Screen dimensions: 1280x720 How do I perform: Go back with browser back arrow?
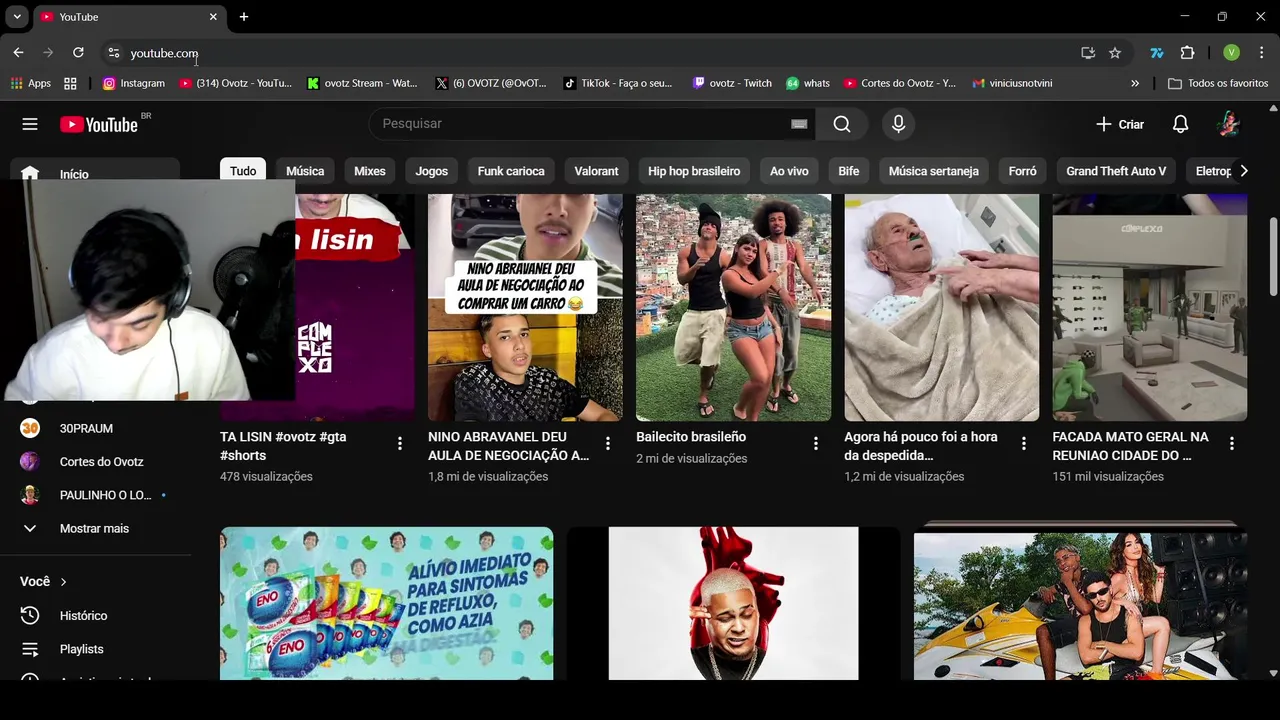coord(18,53)
